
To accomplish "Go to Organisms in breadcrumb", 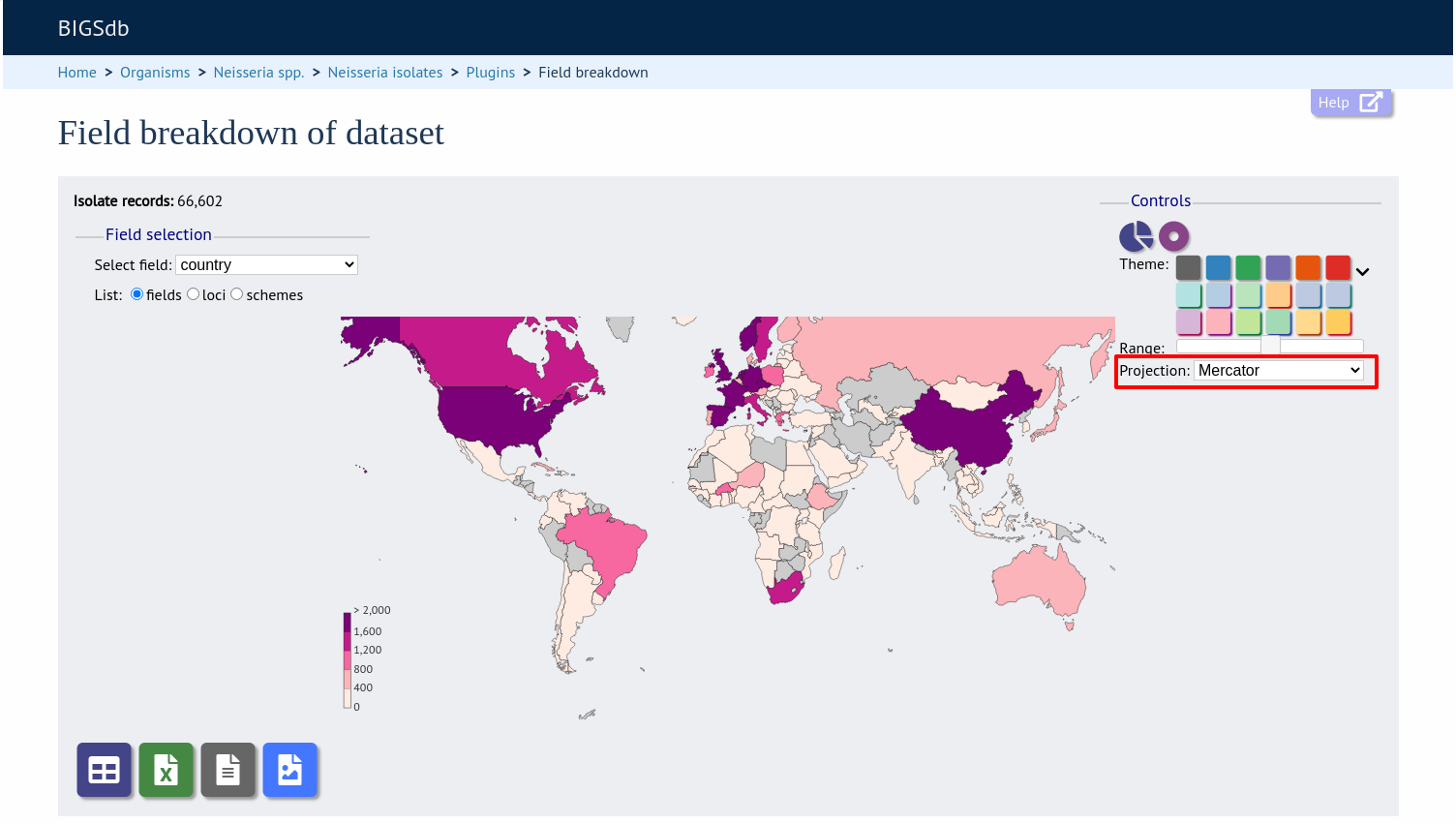I will pyautogui.click(x=155, y=73).
